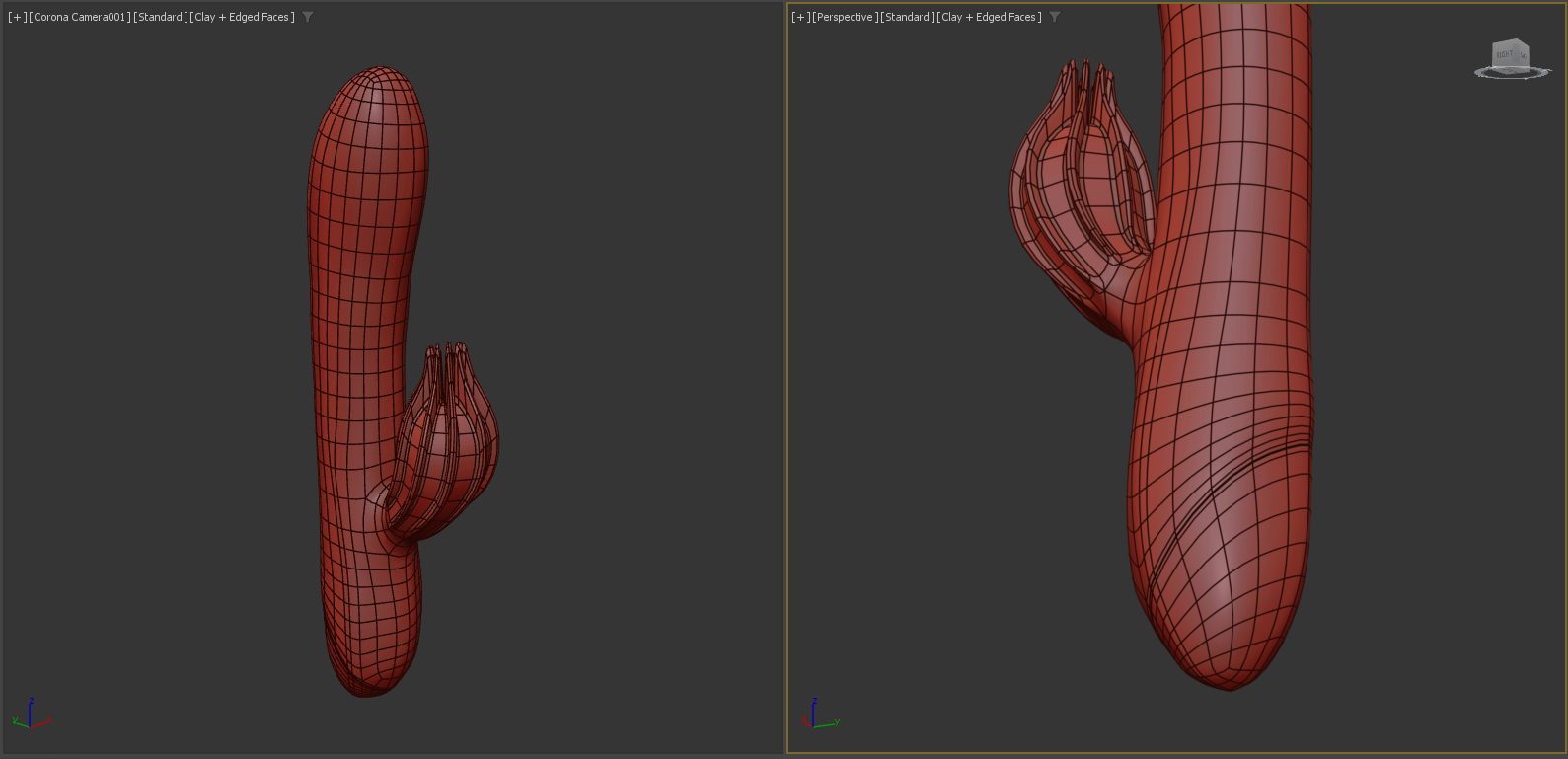
Task: Open the [+] menu in the Perspective viewport
Action: coord(800,17)
